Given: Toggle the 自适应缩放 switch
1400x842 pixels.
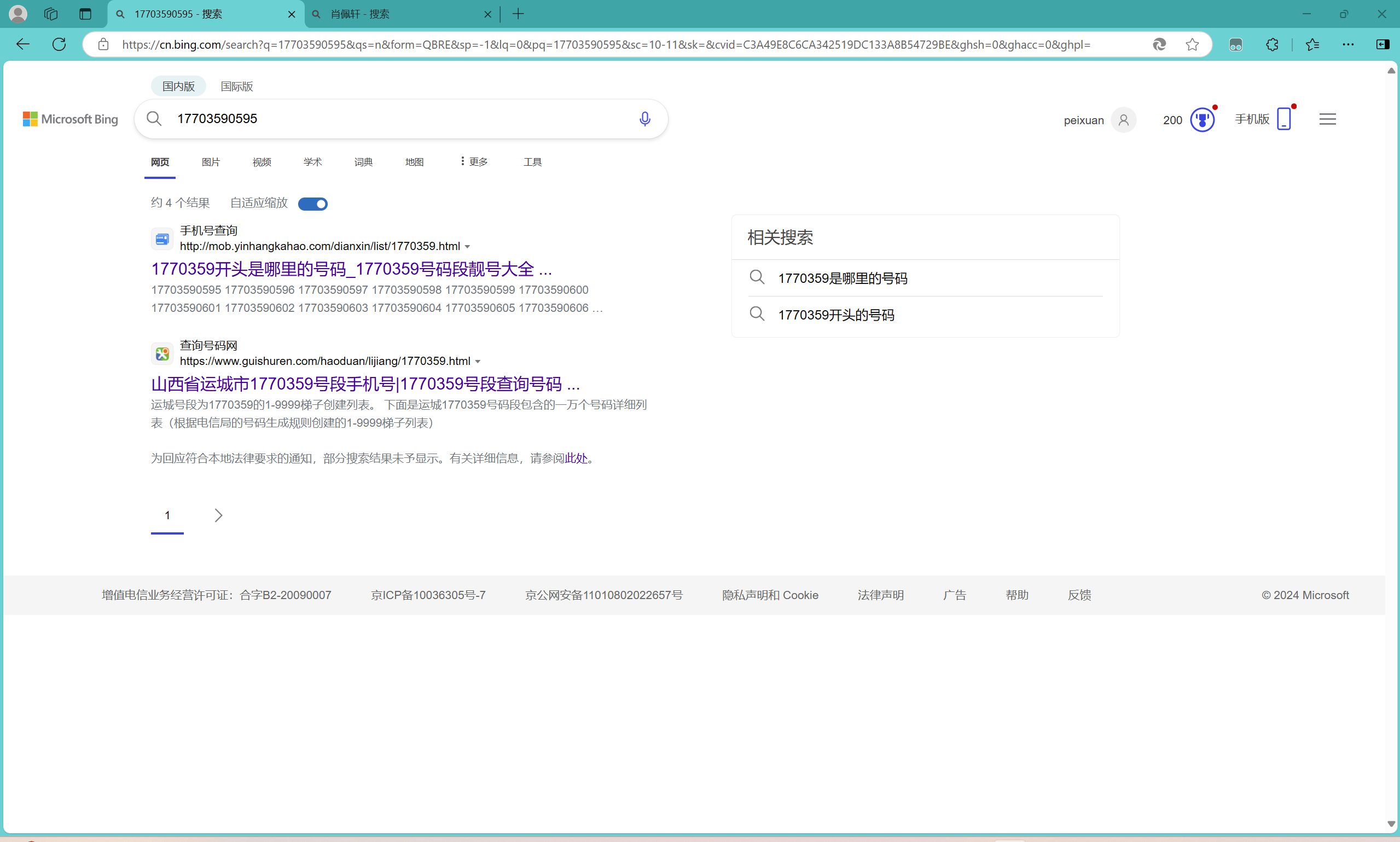Looking at the screenshot, I should point(312,204).
